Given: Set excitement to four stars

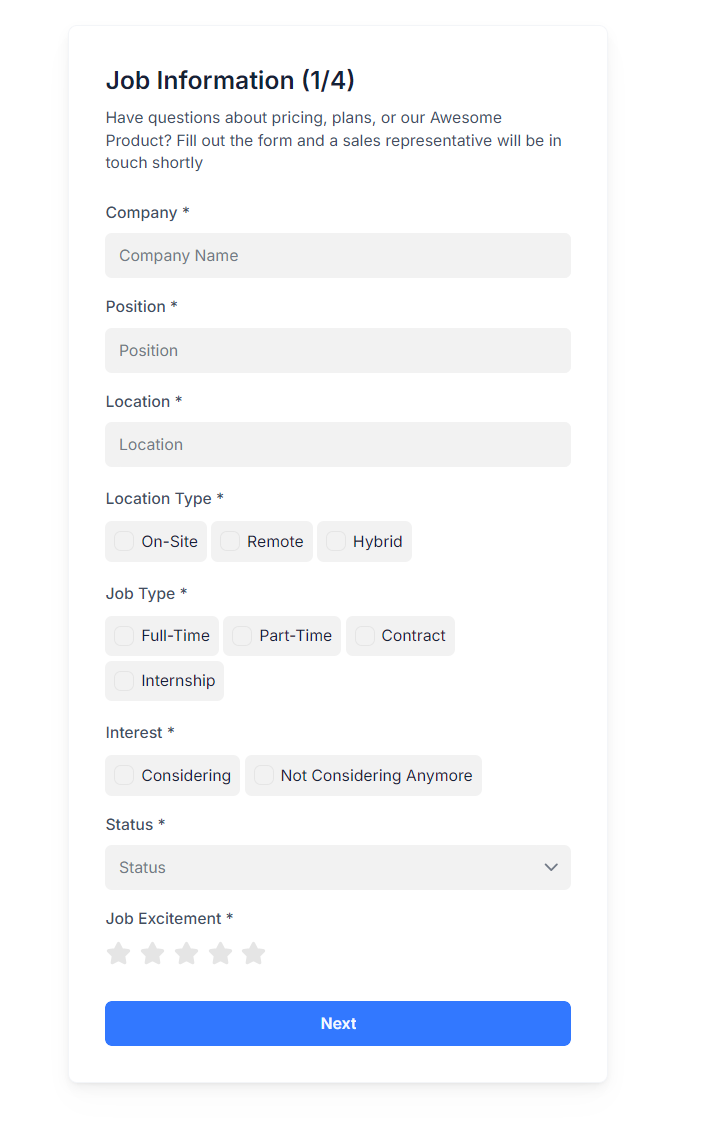Looking at the screenshot, I should pyautogui.click(x=220, y=953).
